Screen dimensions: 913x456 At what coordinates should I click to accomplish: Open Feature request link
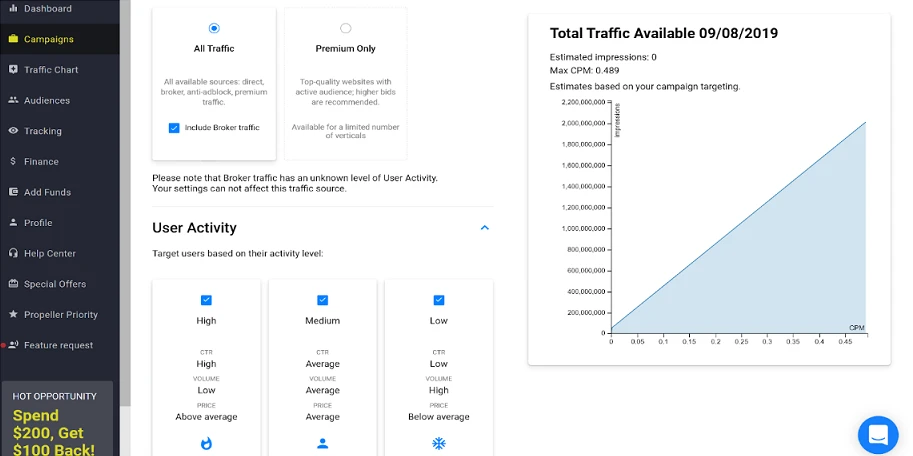[x=59, y=345]
